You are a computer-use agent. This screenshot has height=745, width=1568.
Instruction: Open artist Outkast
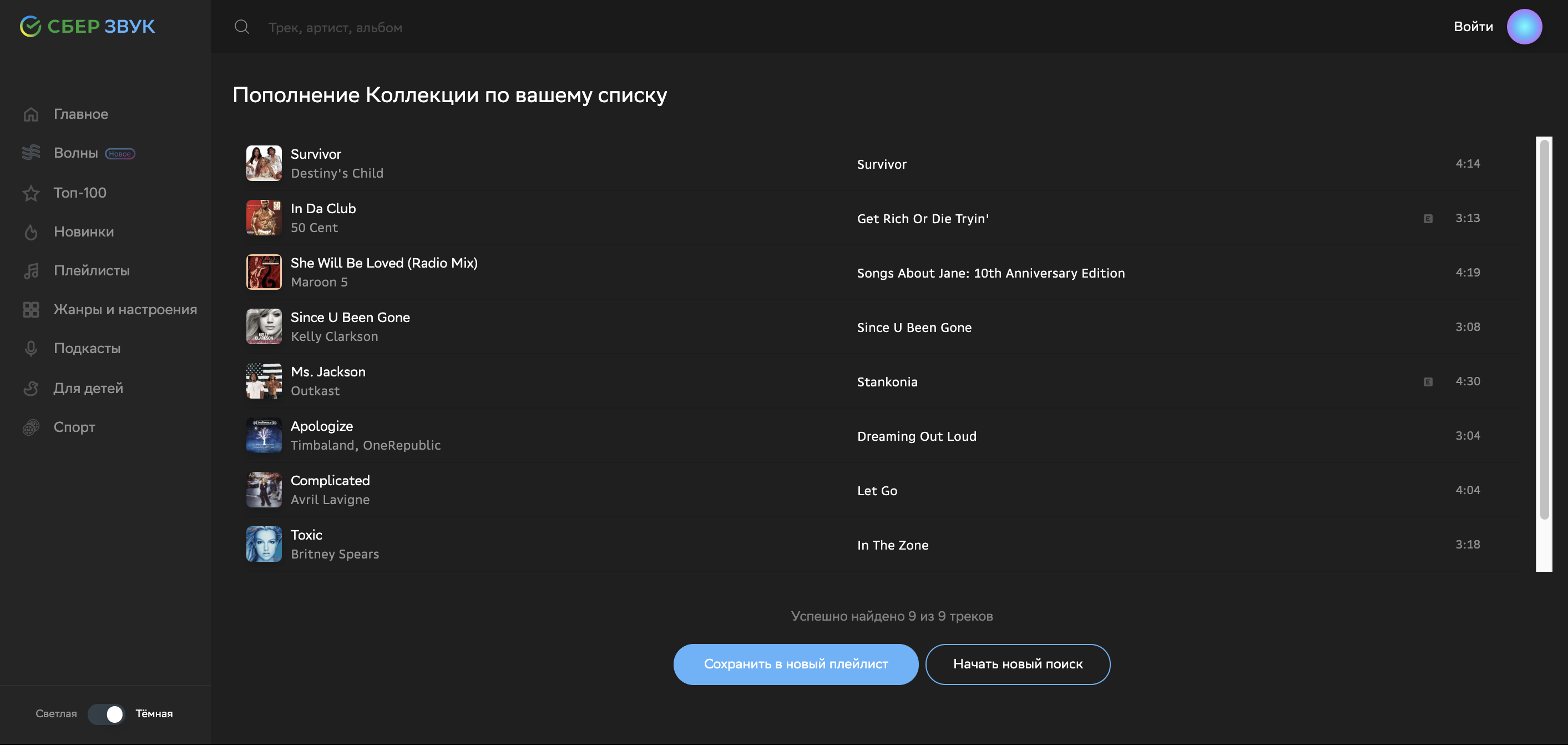pyautogui.click(x=315, y=391)
